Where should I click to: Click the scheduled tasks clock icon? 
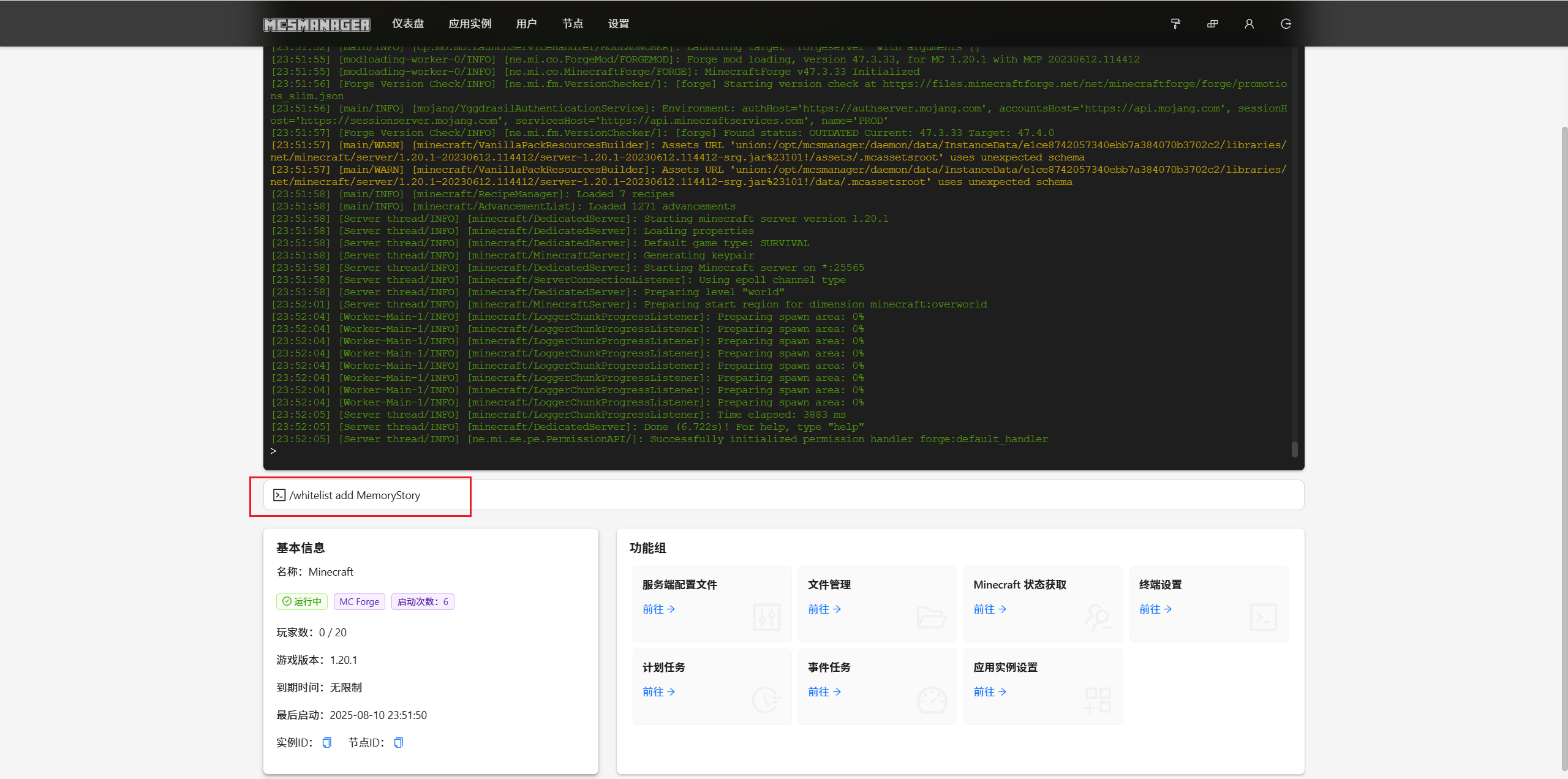[766, 699]
